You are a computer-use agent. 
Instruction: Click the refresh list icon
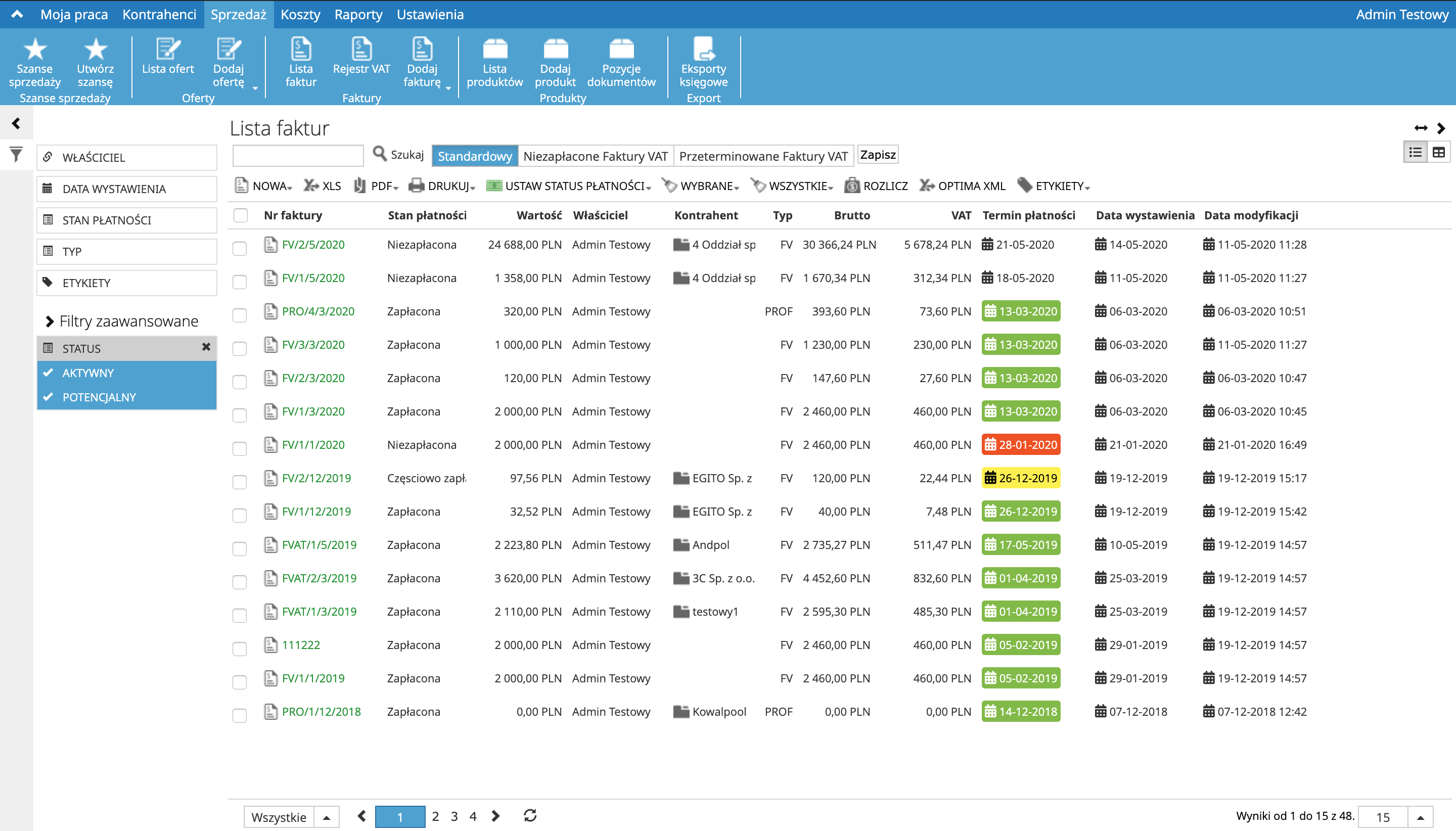tap(530, 816)
